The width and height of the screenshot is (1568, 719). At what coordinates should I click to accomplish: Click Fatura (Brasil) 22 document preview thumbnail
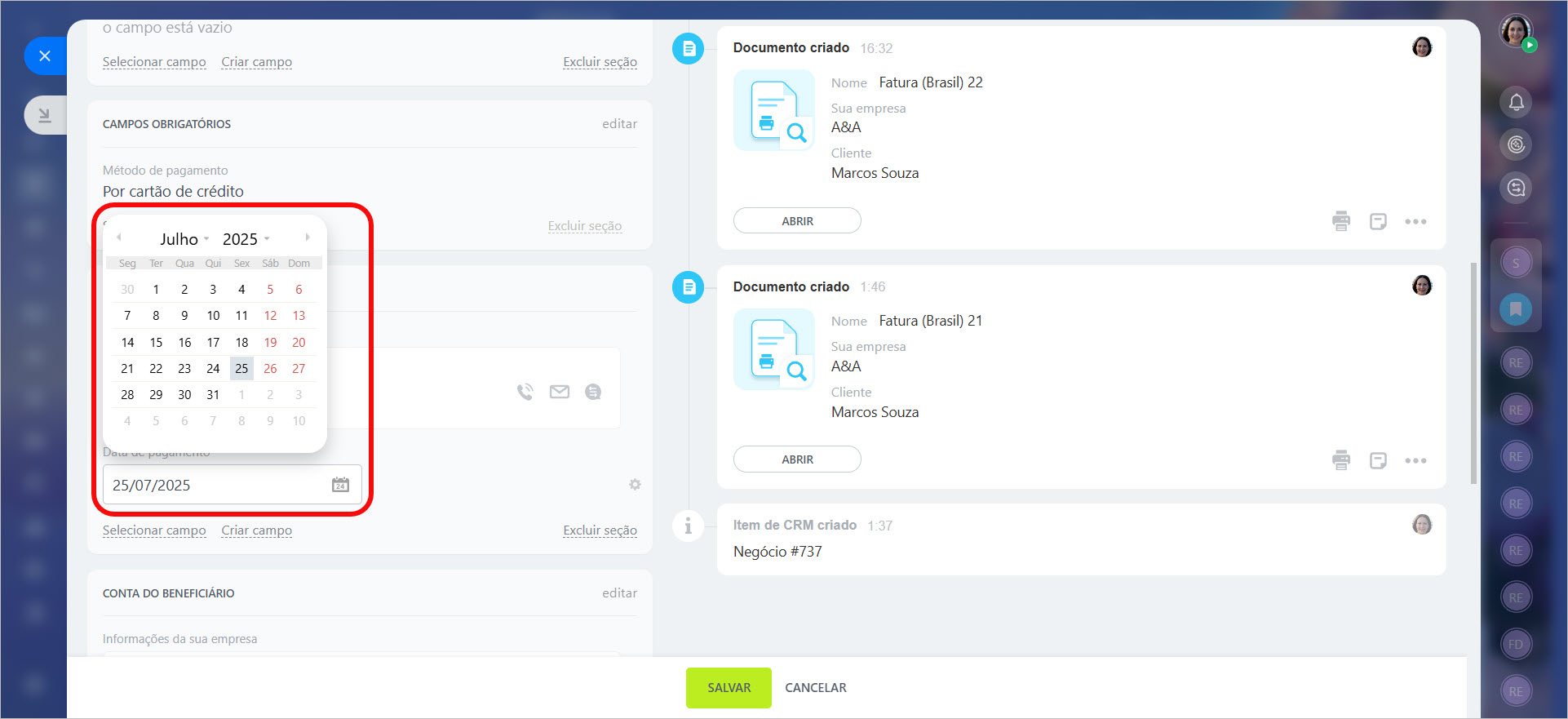click(x=773, y=110)
